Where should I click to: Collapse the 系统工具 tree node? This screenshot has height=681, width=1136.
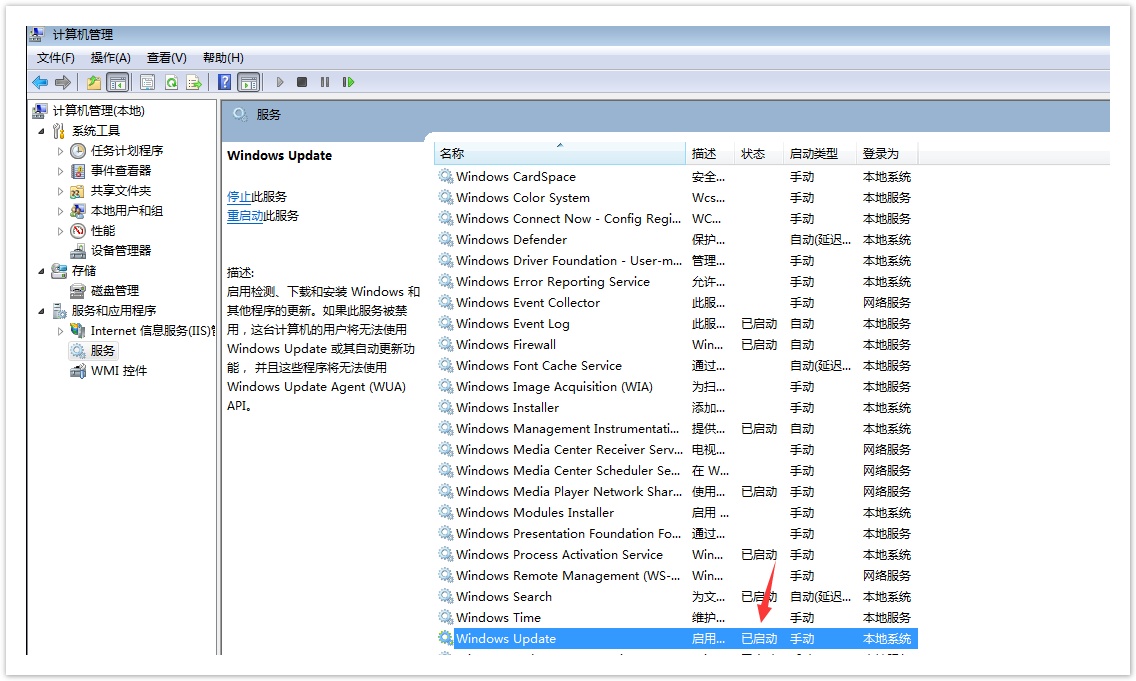click(x=41, y=131)
